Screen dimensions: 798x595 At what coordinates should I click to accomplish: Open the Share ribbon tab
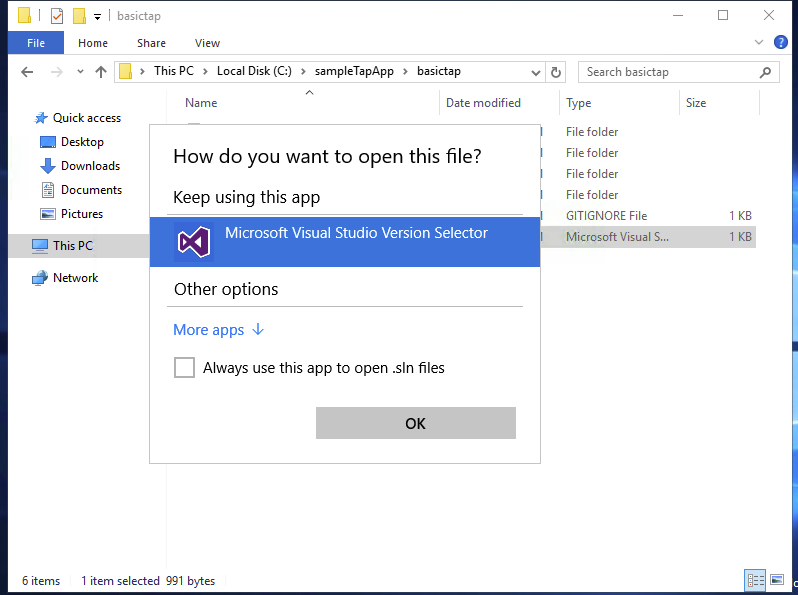coord(151,43)
